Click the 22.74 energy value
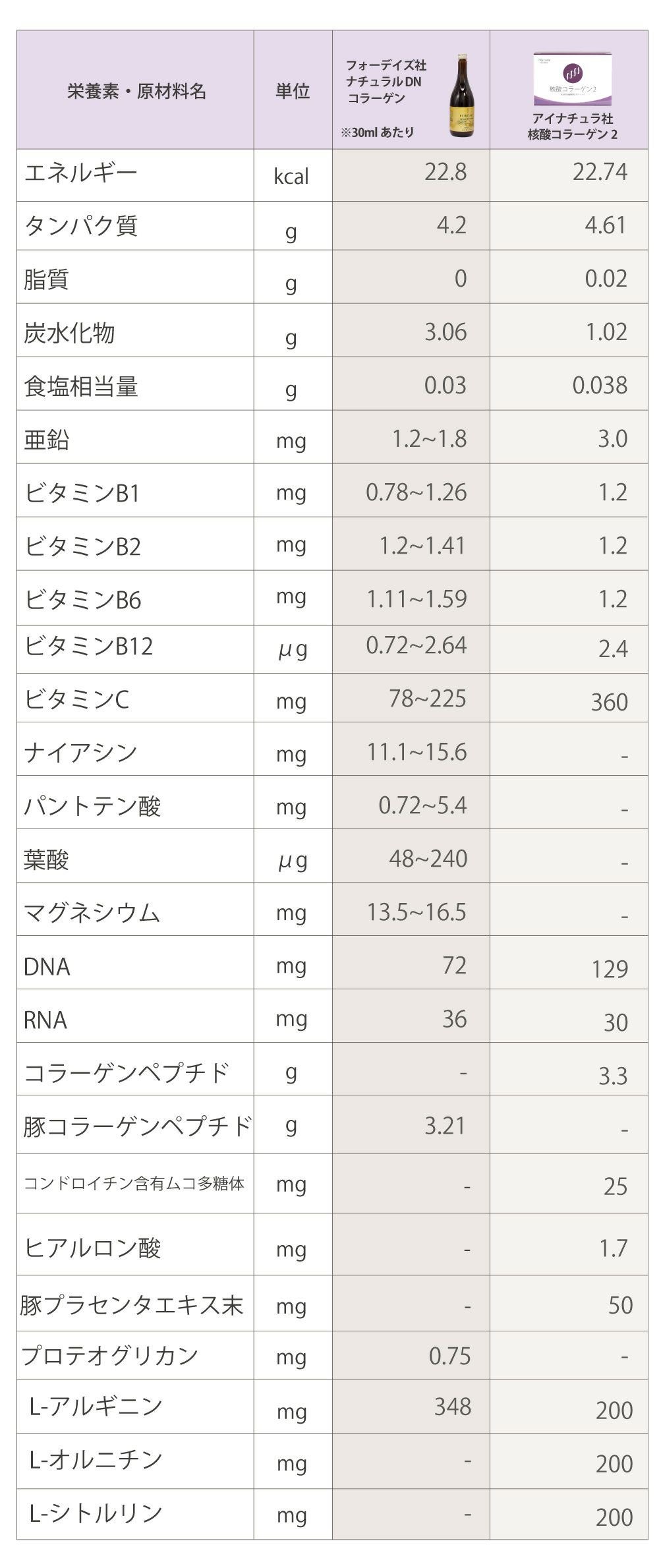Image resolution: width=659 pixels, height=1568 pixels. tap(599, 172)
